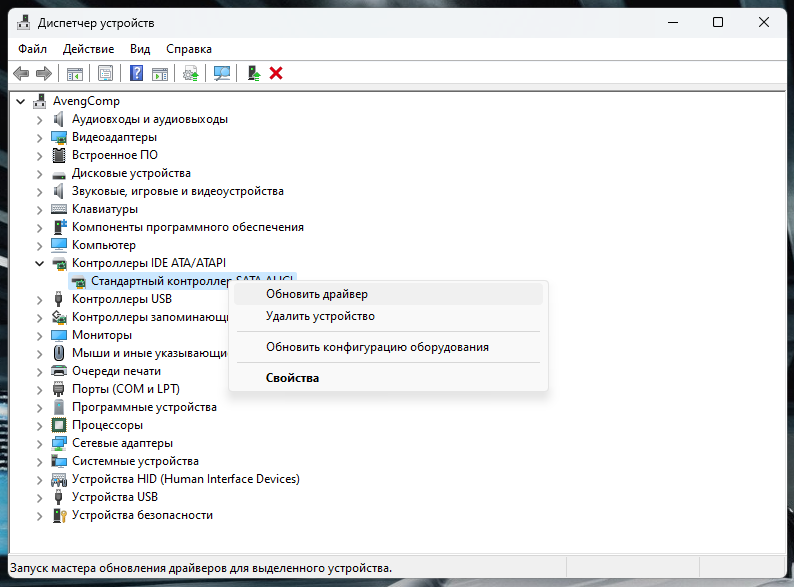Image resolution: width=794 pixels, height=587 pixels.
Task: Choose Обновить конфигурацию оборудования
Action: [x=388, y=347]
